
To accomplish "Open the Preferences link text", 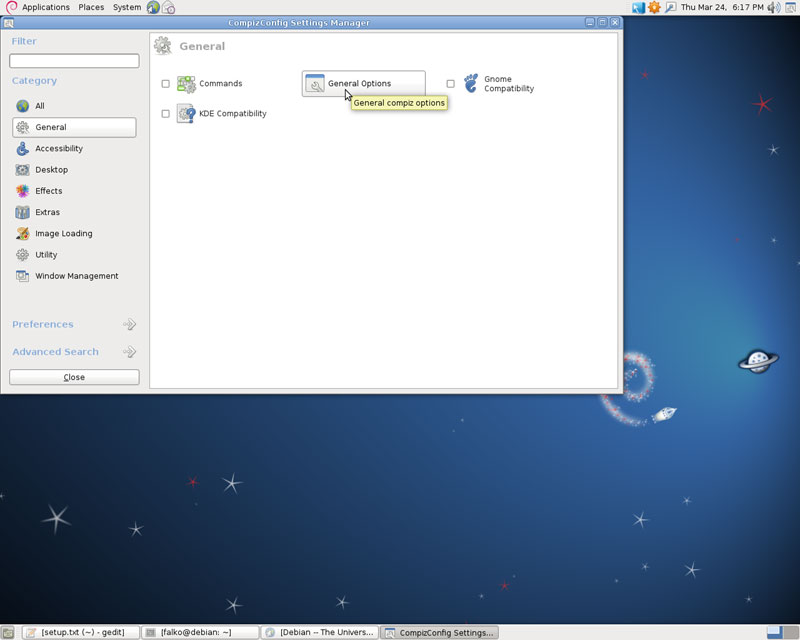I will [43, 324].
